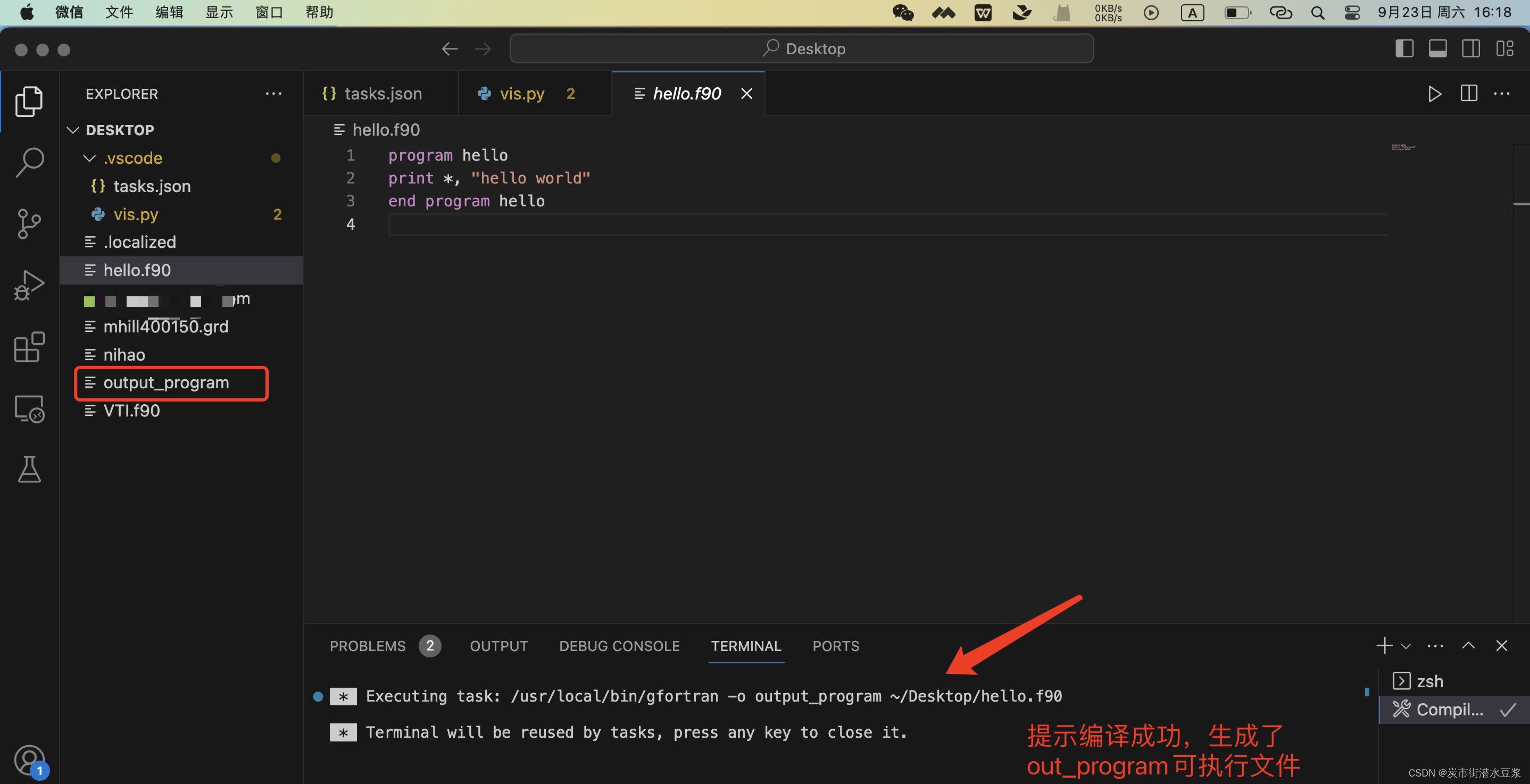Open the Source Control view

29,224
